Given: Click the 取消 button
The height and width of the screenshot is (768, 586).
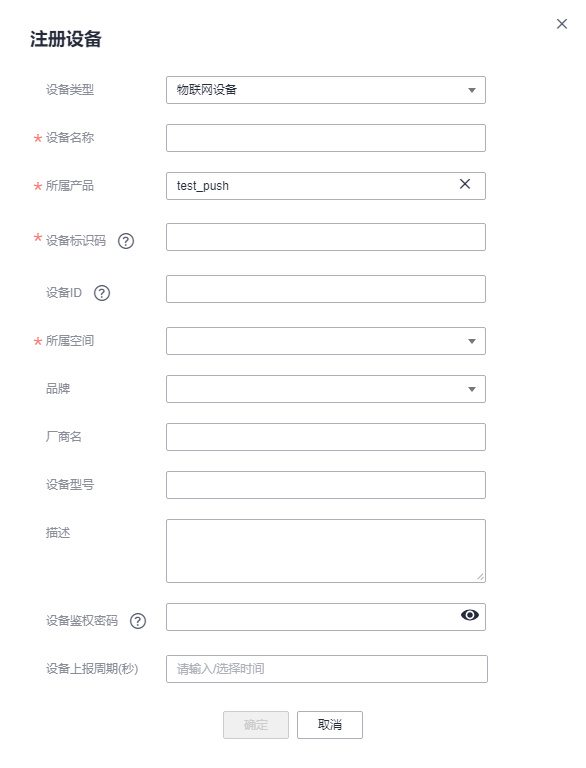Looking at the screenshot, I should (330, 725).
